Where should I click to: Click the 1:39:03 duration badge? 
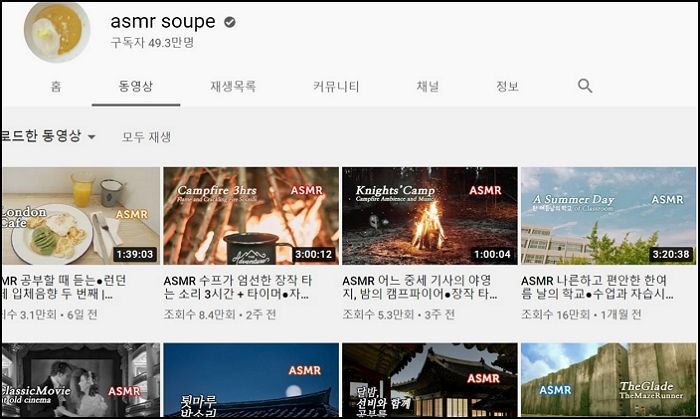(x=135, y=254)
